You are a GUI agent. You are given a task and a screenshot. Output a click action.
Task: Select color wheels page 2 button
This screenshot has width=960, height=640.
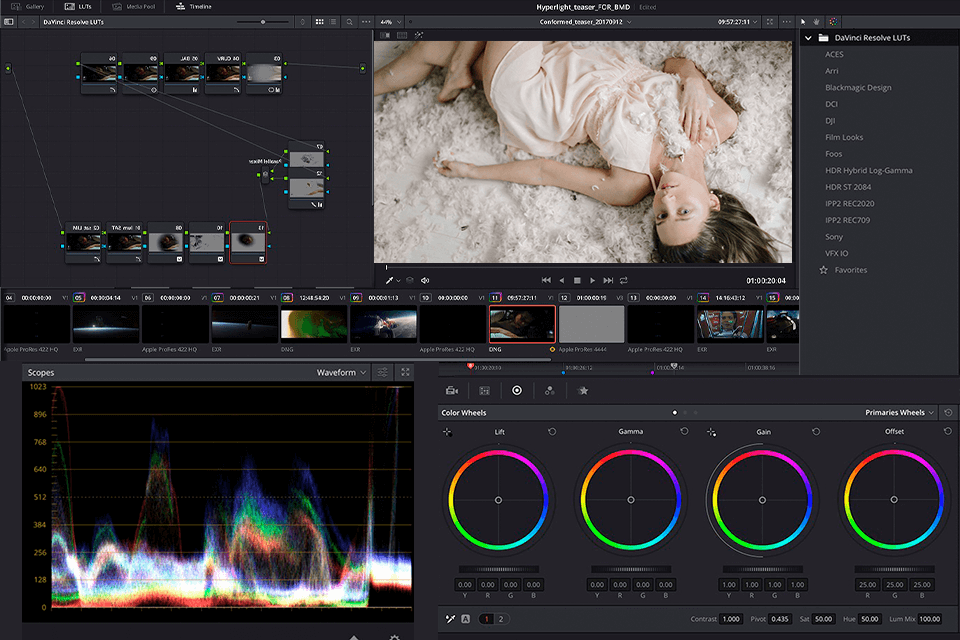point(501,619)
